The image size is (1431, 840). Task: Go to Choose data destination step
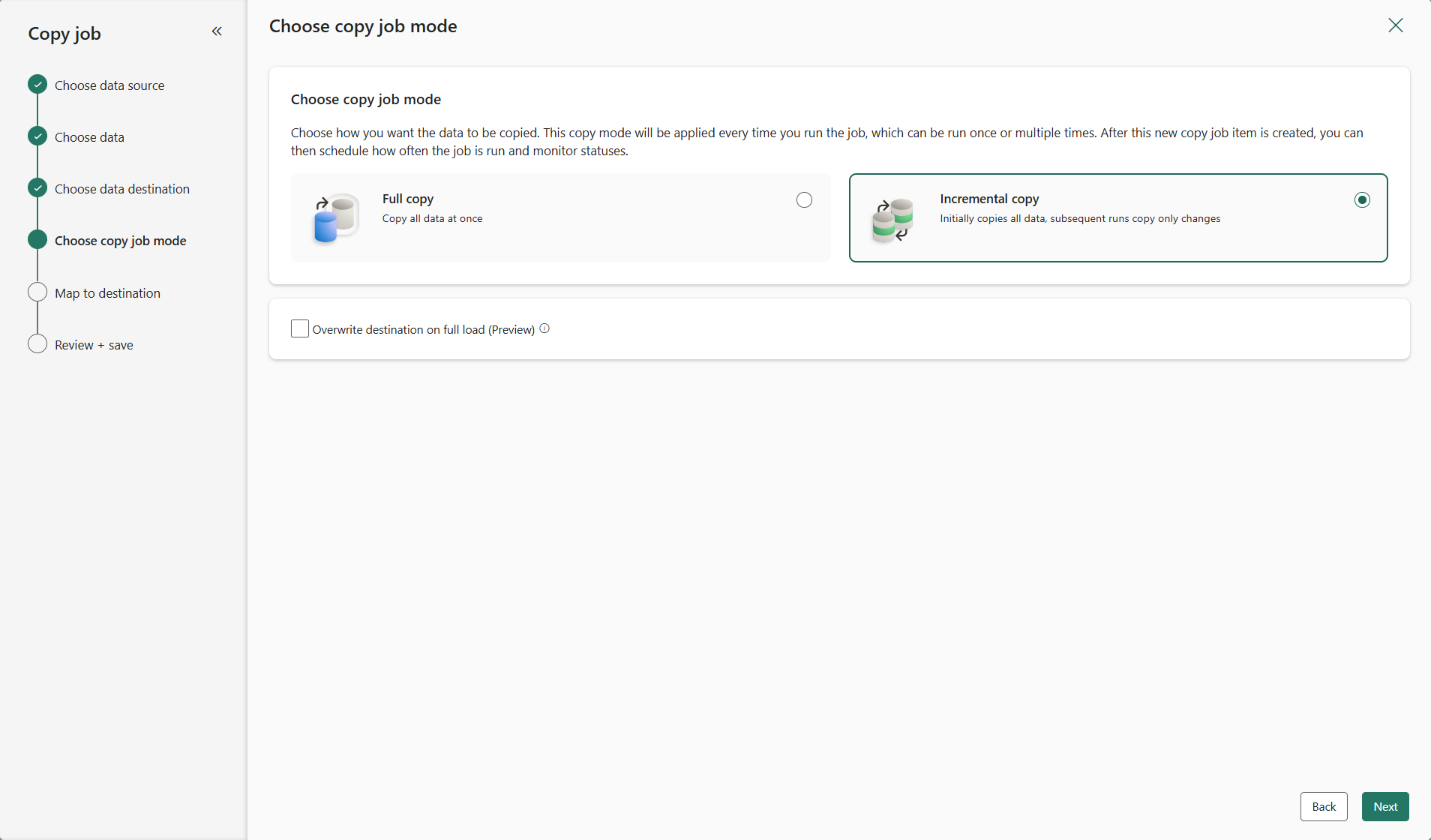pyautogui.click(x=122, y=189)
